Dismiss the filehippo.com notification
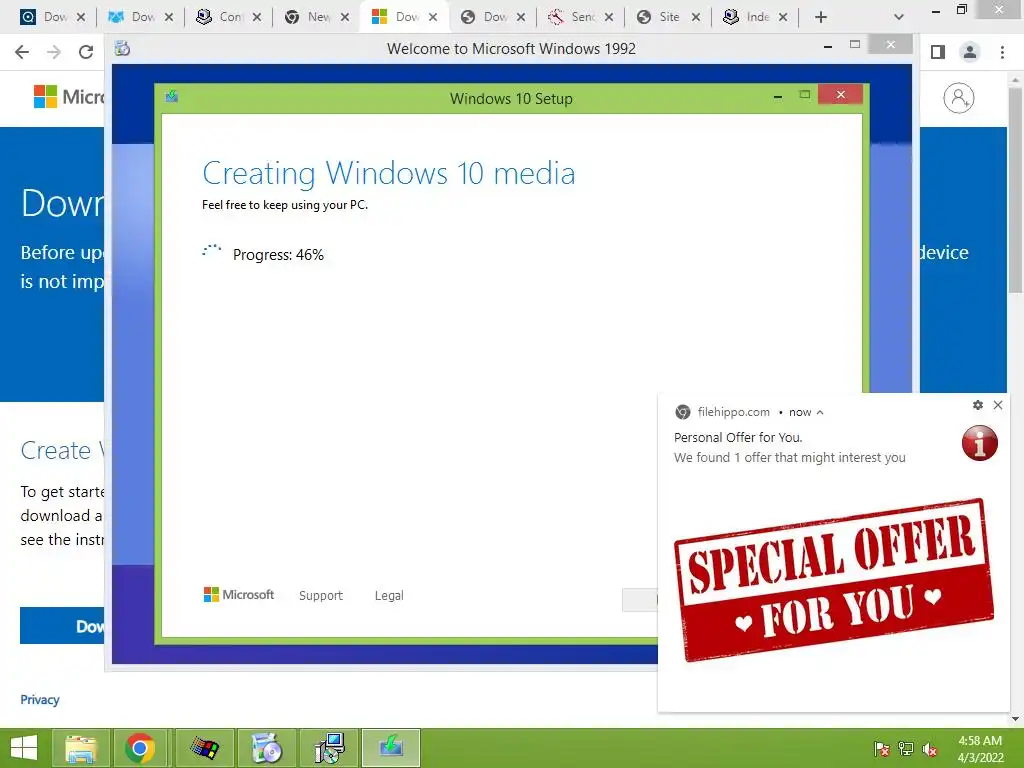This screenshot has width=1024, height=768. [x=998, y=405]
